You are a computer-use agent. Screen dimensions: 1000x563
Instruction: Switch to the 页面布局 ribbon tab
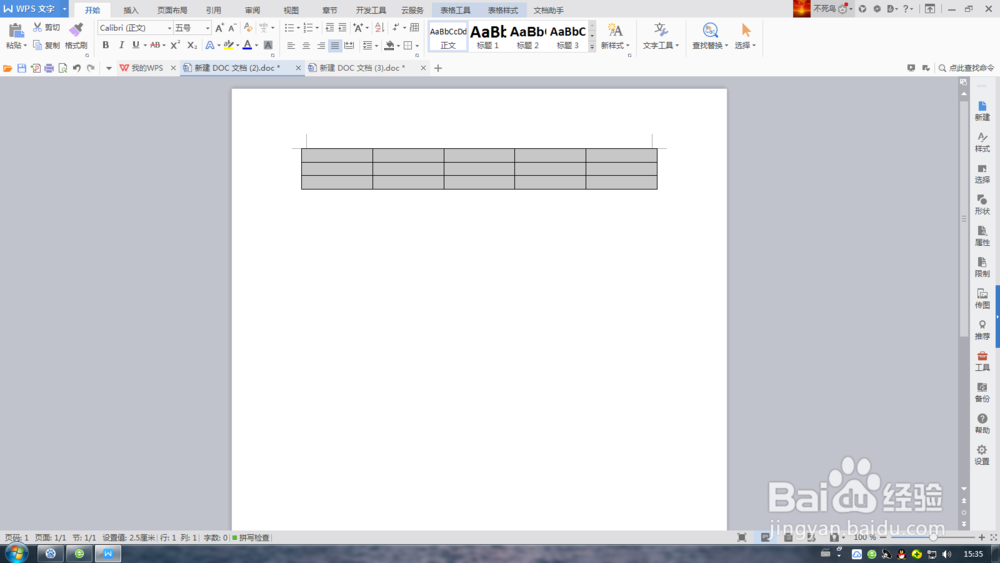click(x=172, y=10)
